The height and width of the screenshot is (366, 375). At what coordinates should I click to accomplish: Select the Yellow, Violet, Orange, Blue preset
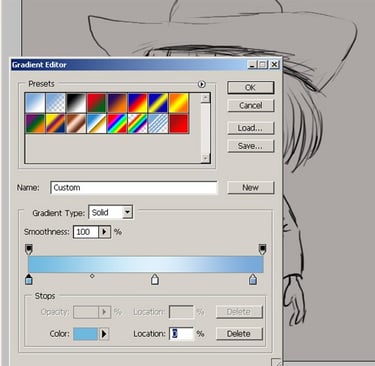[56, 124]
